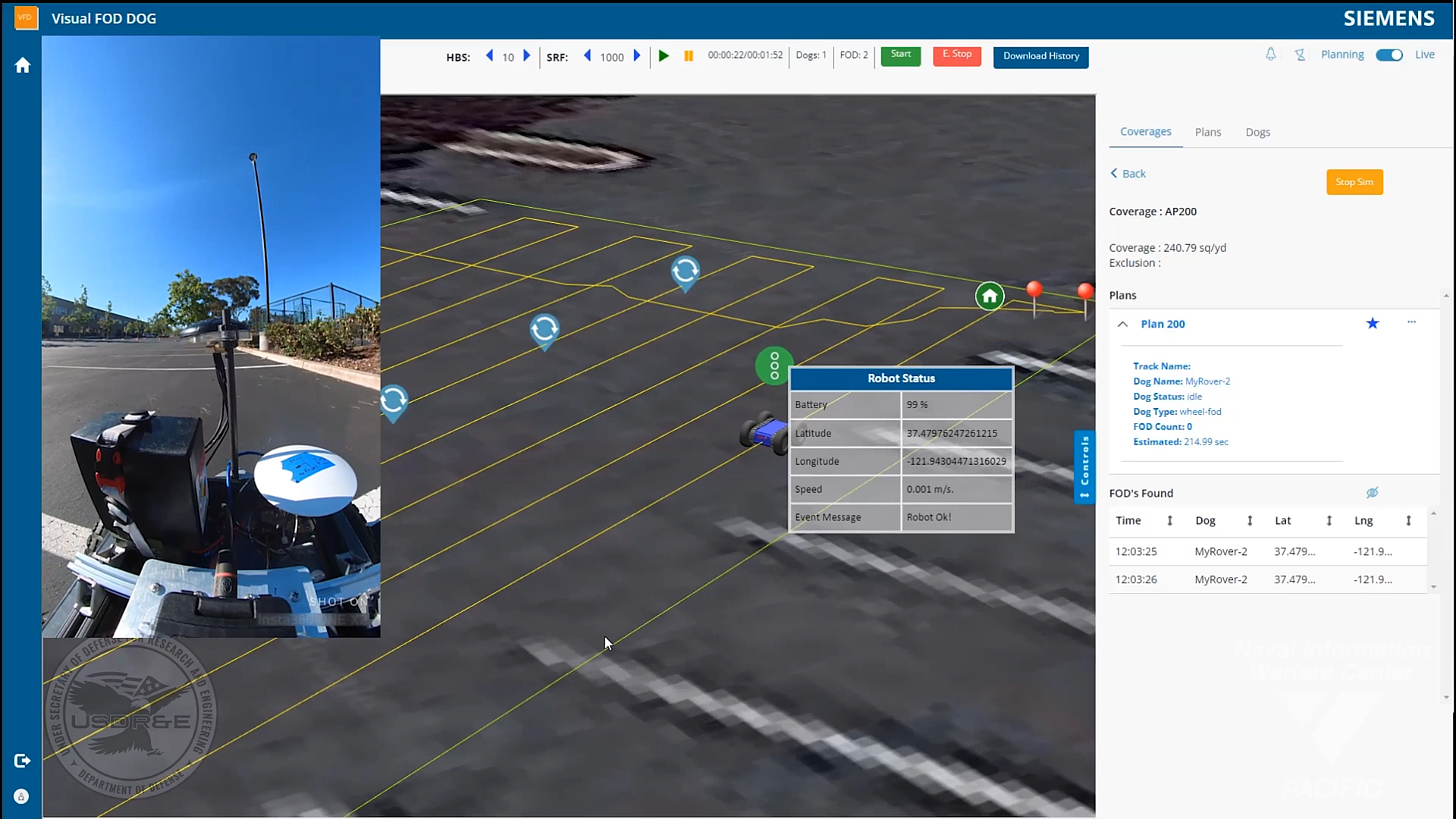This screenshot has height=819, width=1456.
Task: Switch to the Plans tab
Action: click(1208, 132)
